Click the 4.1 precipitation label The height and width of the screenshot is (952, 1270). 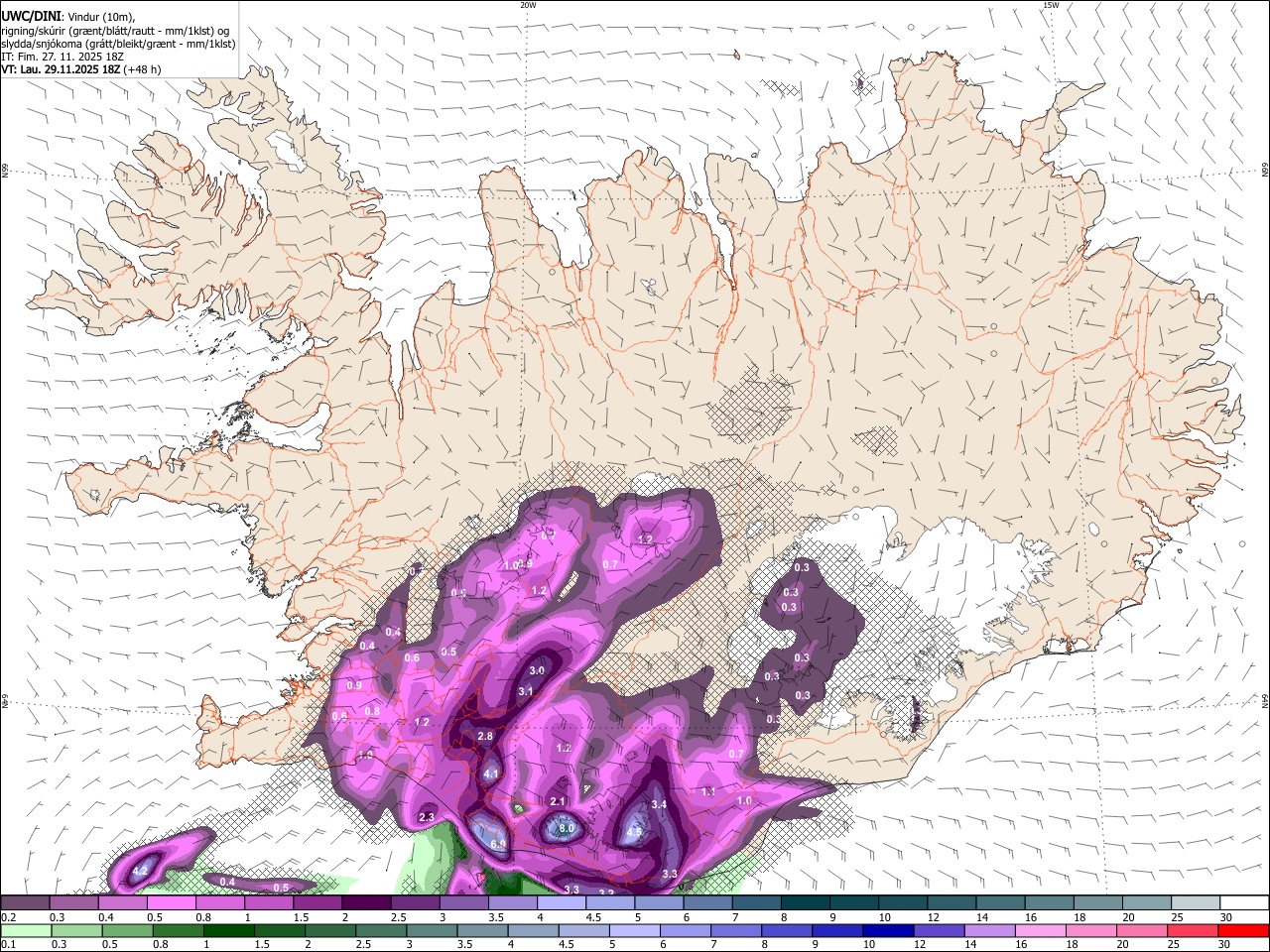coord(491,773)
